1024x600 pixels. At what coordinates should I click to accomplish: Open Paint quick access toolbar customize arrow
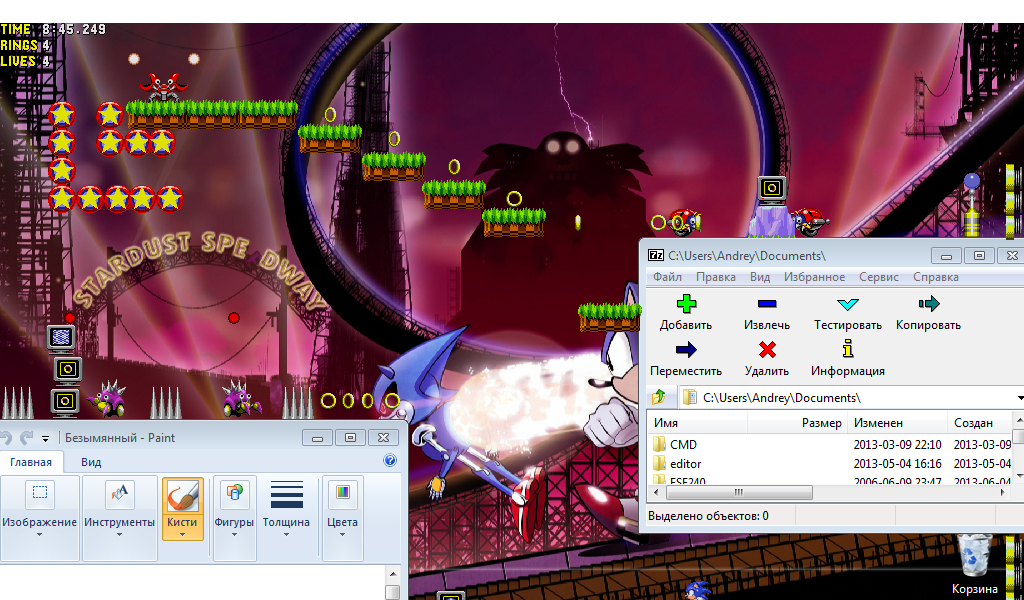coord(45,439)
